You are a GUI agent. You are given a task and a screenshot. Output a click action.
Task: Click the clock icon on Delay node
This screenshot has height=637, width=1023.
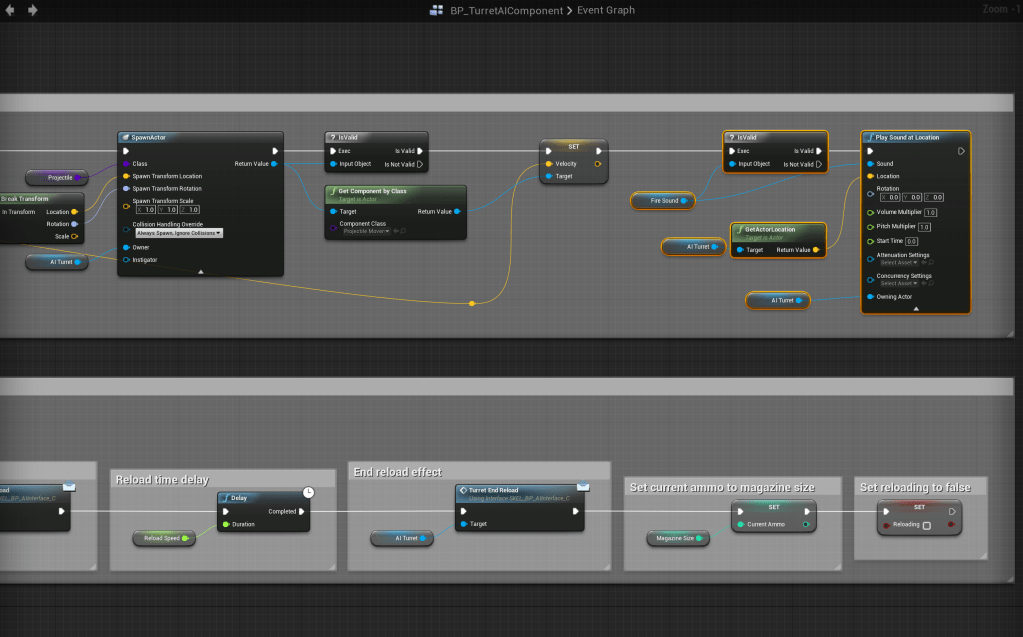tap(310, 493)
